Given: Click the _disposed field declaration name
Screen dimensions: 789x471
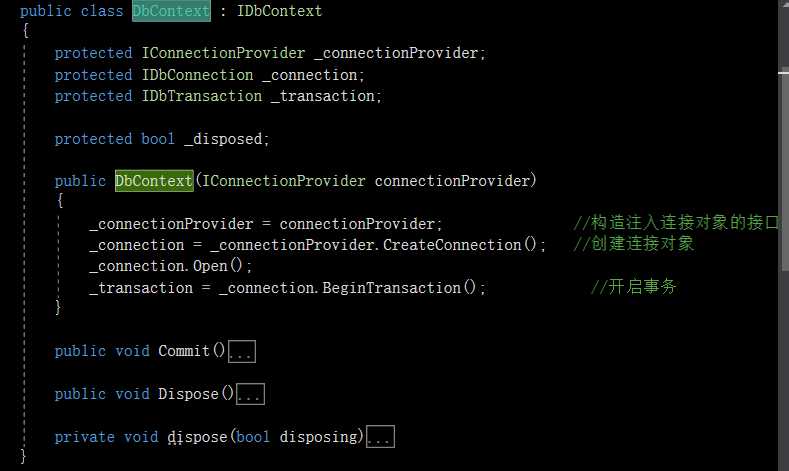Looking at the screenshot, I should tap(226, 139).
